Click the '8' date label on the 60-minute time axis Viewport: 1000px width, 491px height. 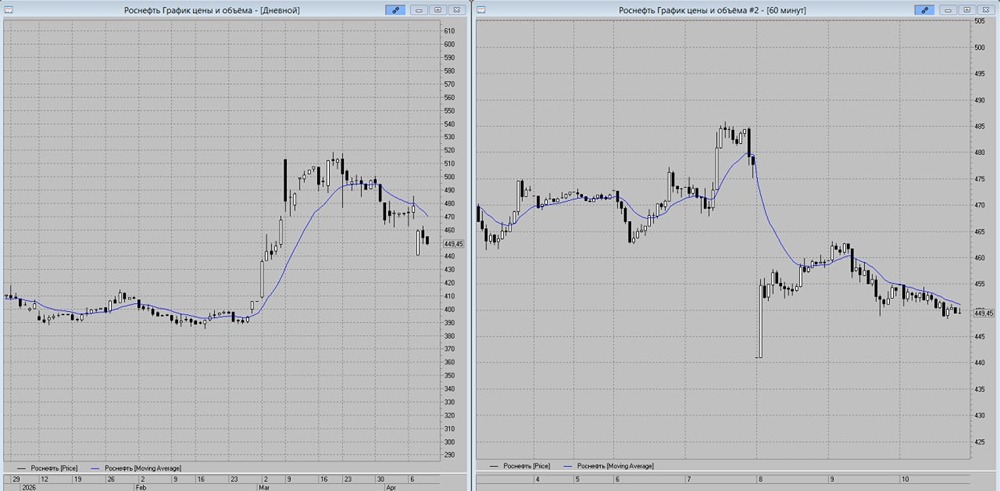point(761,478)
